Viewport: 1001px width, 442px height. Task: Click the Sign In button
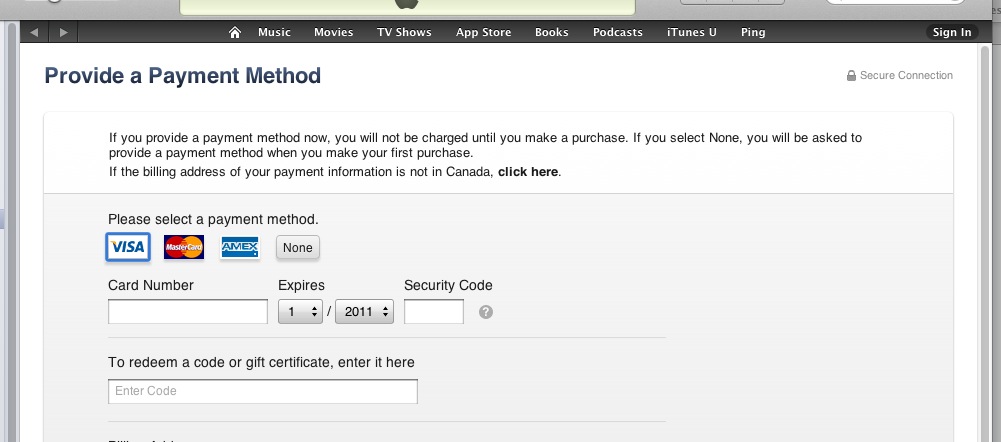[x=952, y=32]
